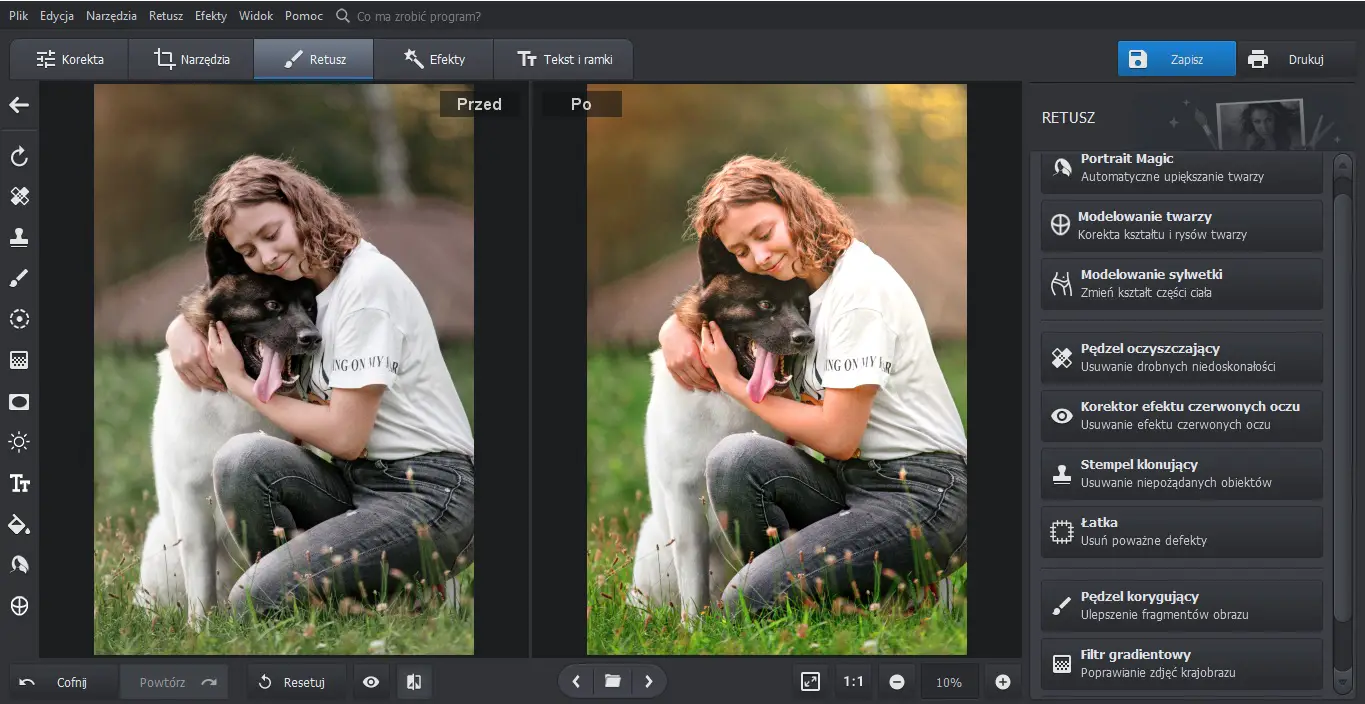This screenshot has width=1365, height=704.
Task: Click the brightness sun icon in toolbar
Action: click(19, 442)
